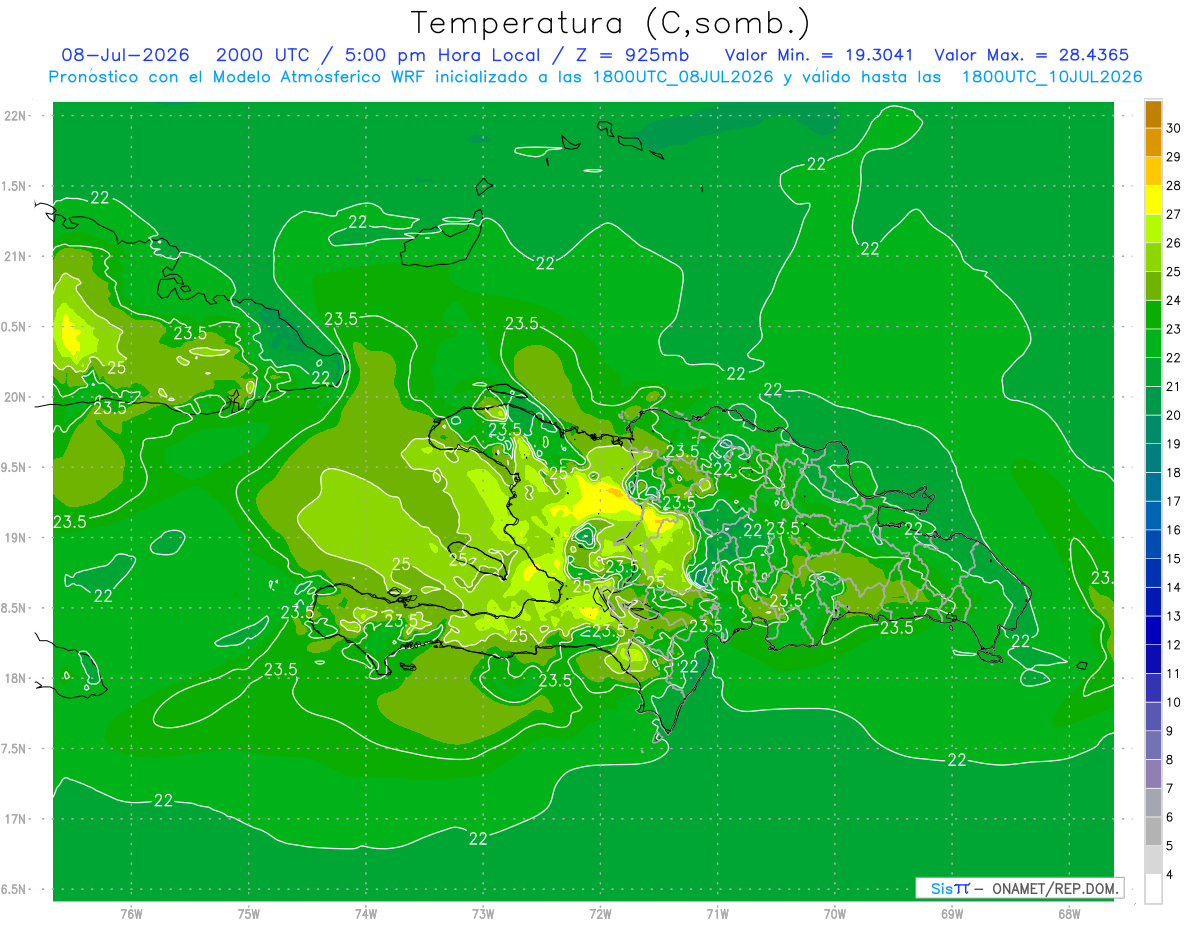Click the yellow legend band between 27 and 28
1200x927 pixels.
click(1153, 200)
